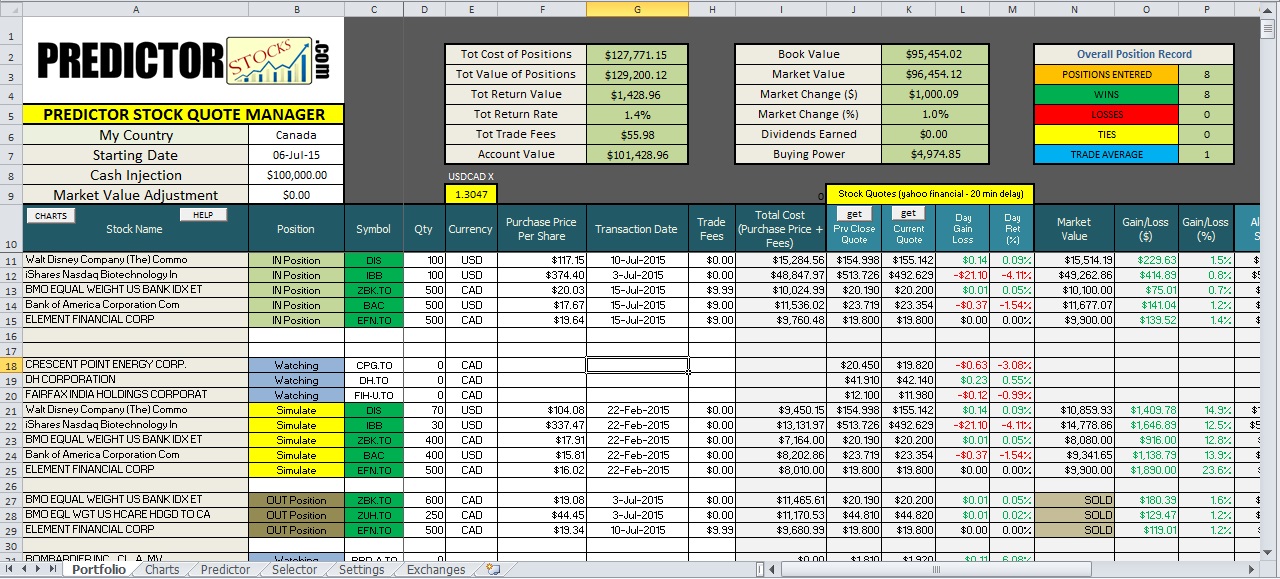Image resolution: width=1280 pixels, height=579 pixels.
Task: Click the first SOLD cell in row 27
Action: [x=1074, y=500]
